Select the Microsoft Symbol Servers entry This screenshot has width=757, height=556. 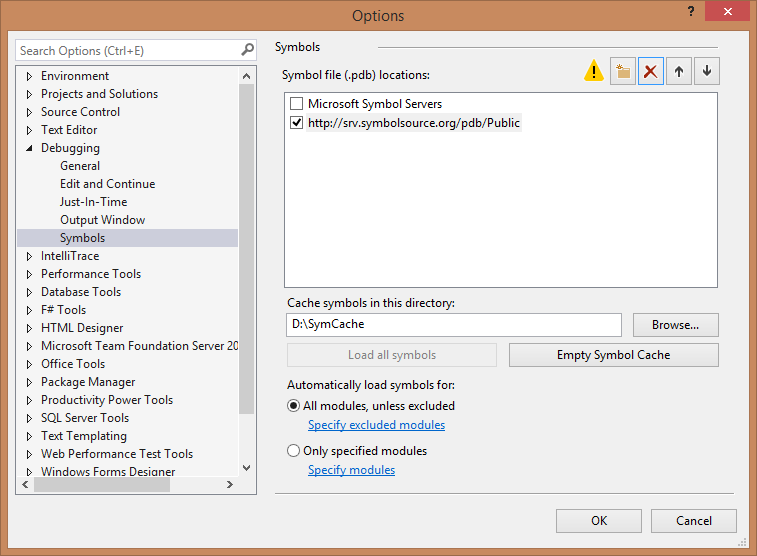pos(375,104)
